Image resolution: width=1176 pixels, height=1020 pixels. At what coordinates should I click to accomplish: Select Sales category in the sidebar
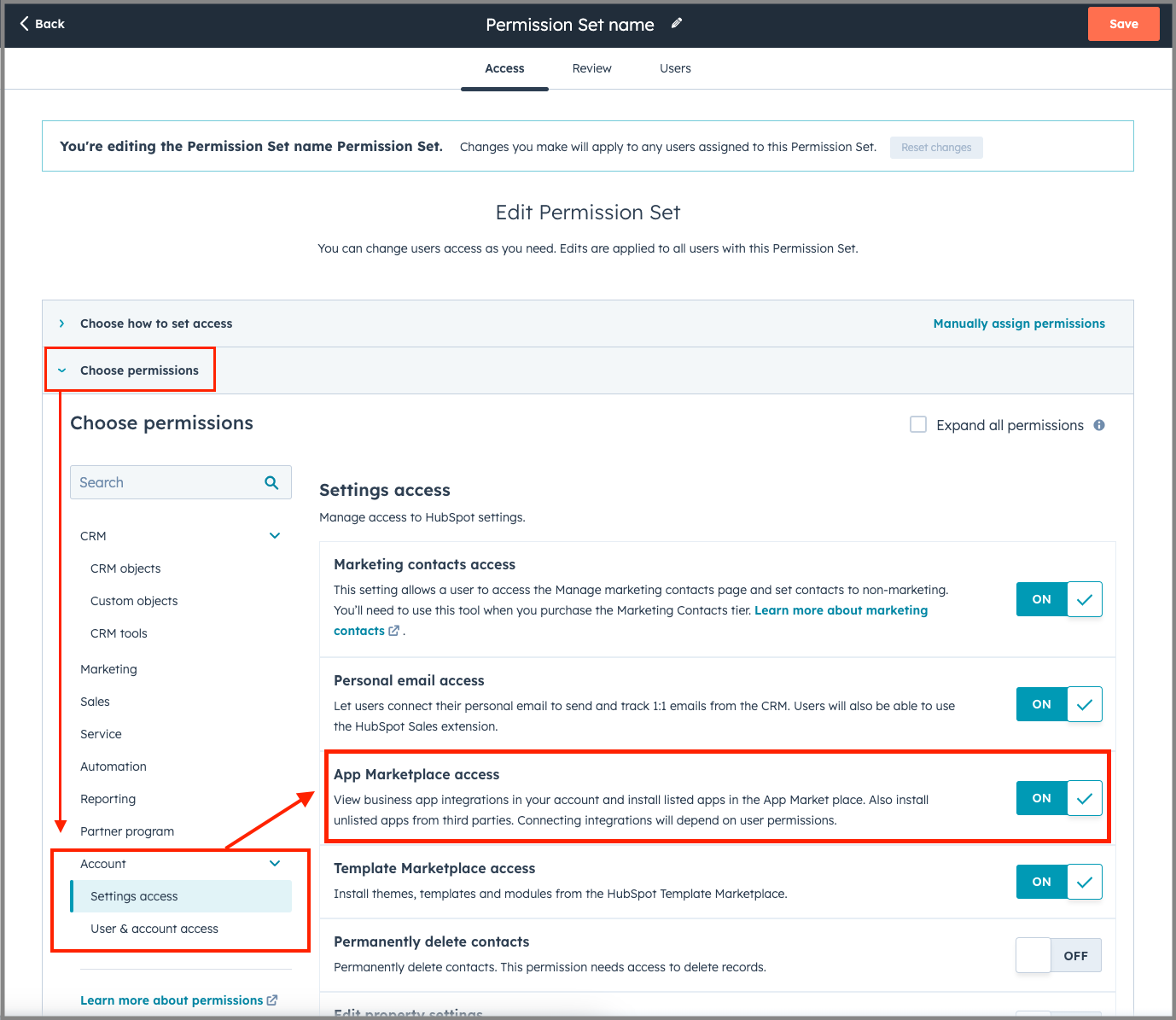[95, 702]
